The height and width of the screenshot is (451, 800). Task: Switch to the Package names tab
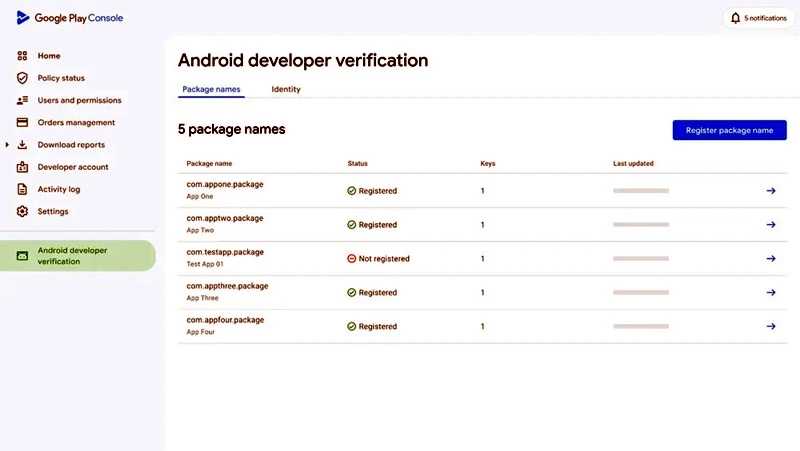[x=211, y=89]
